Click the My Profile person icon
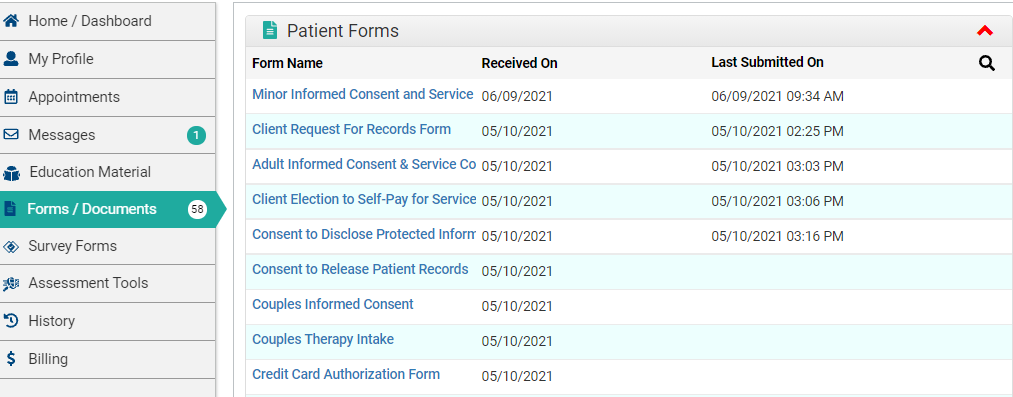 point(11,59)
